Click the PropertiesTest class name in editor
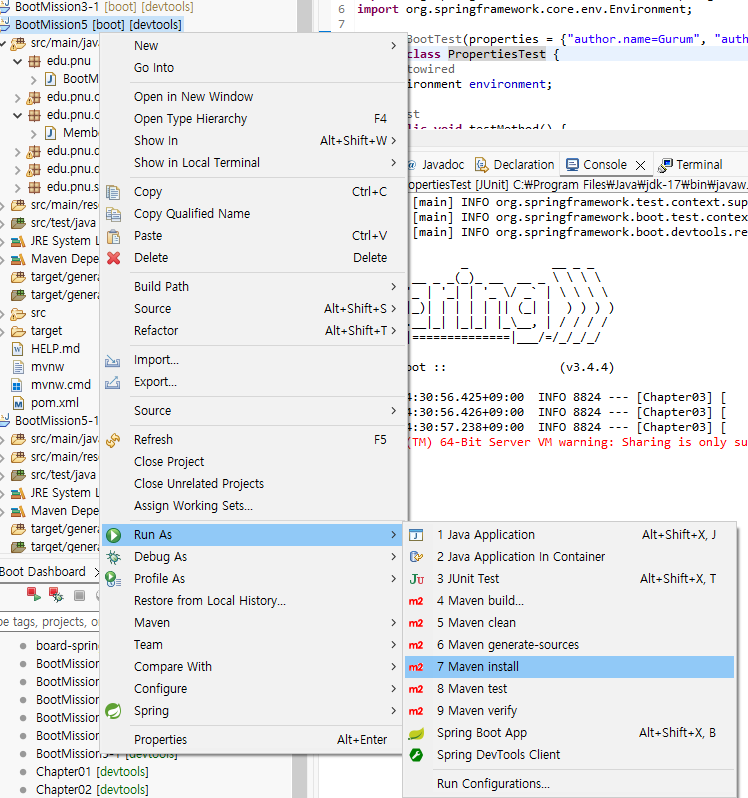Screen dimensions: 748x798 click(496, 54)
